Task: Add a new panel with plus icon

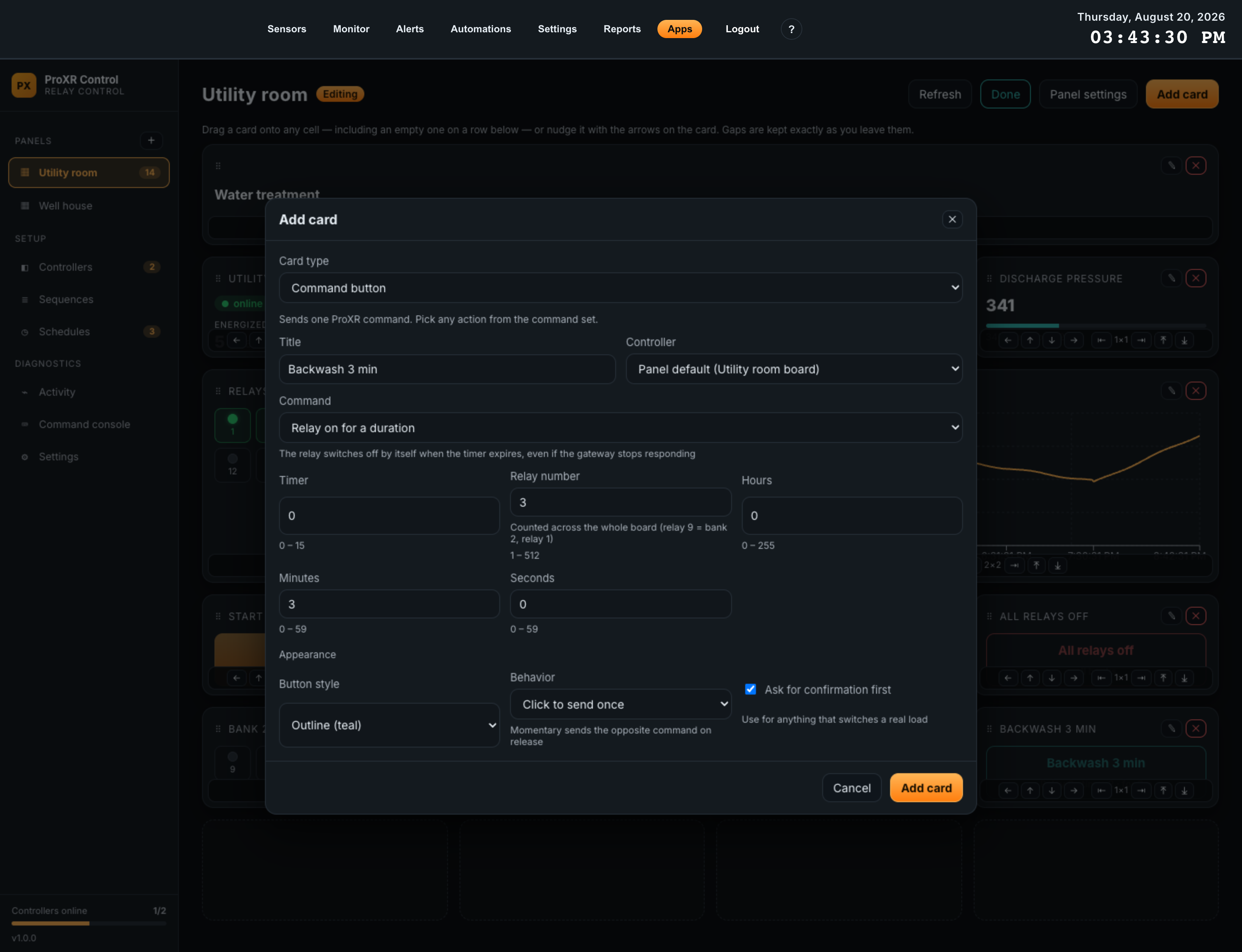Action: click(151, 140)
